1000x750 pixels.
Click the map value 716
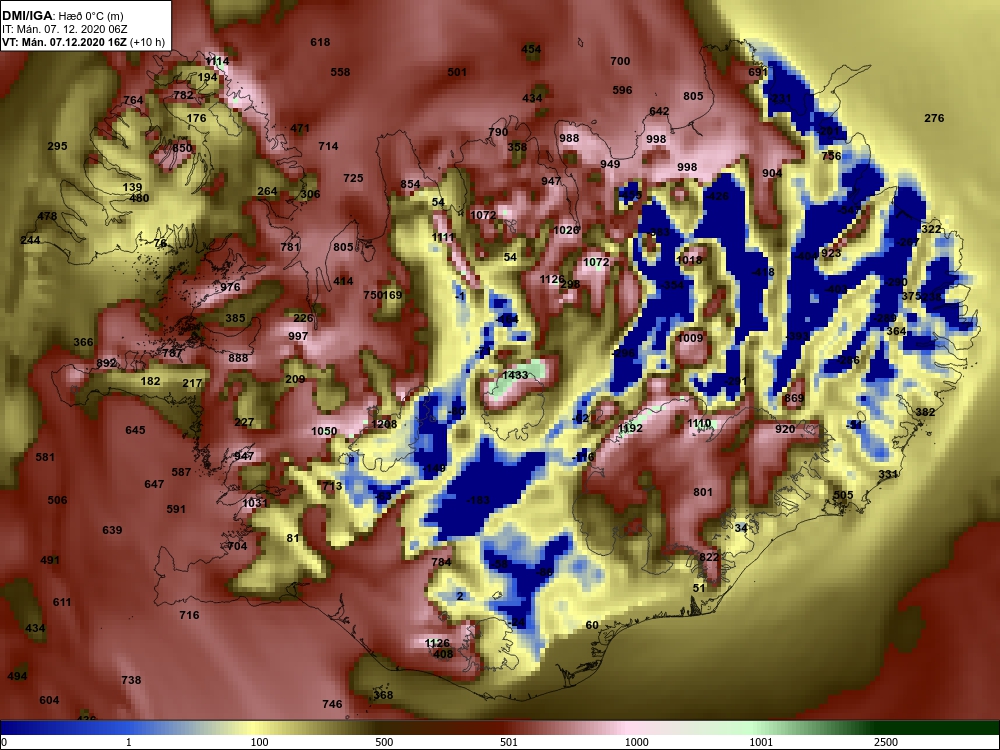pyautogui.click(x=189, y=615)
